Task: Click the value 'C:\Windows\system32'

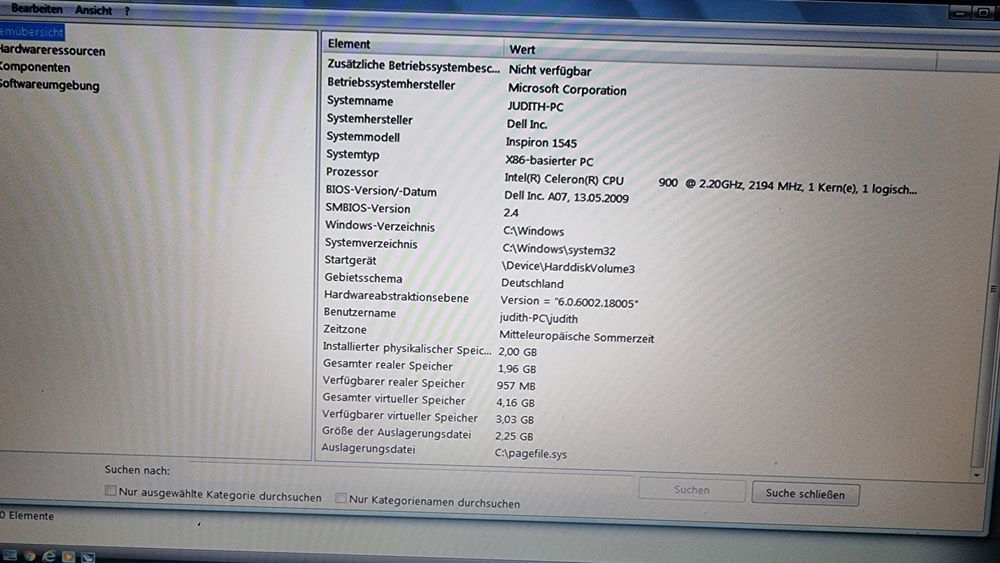Action: pyautogui.click(x=559, y=250)
